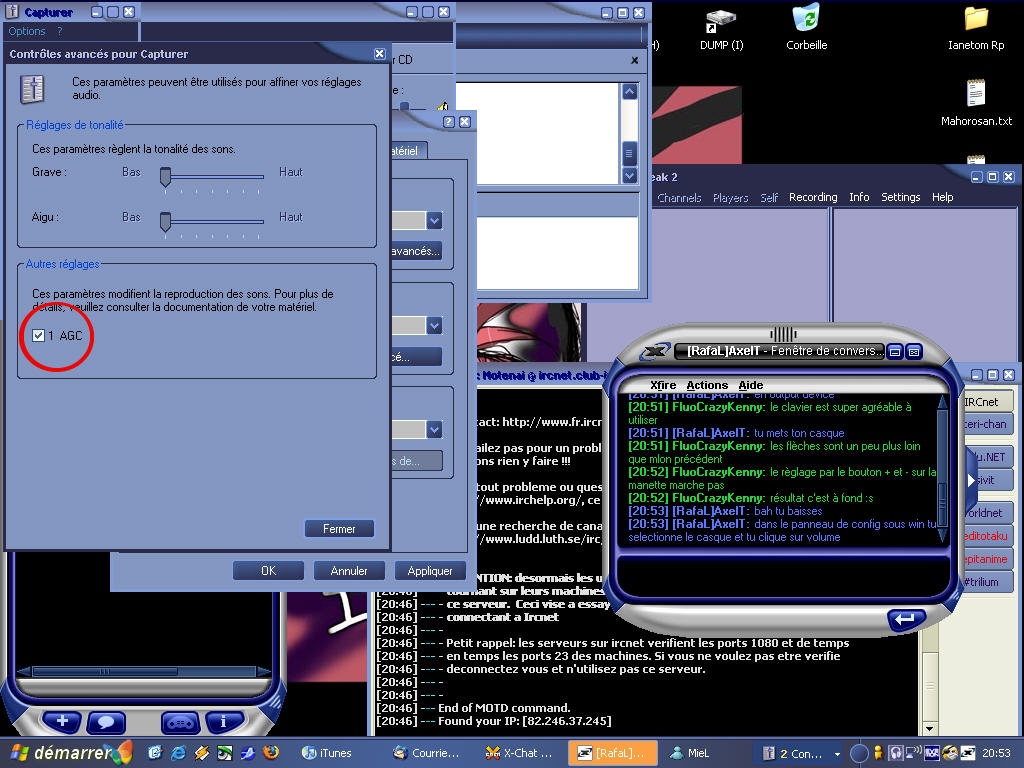
Task: Click the Grave tone slider handle
Action: click(x=166, y=177)
